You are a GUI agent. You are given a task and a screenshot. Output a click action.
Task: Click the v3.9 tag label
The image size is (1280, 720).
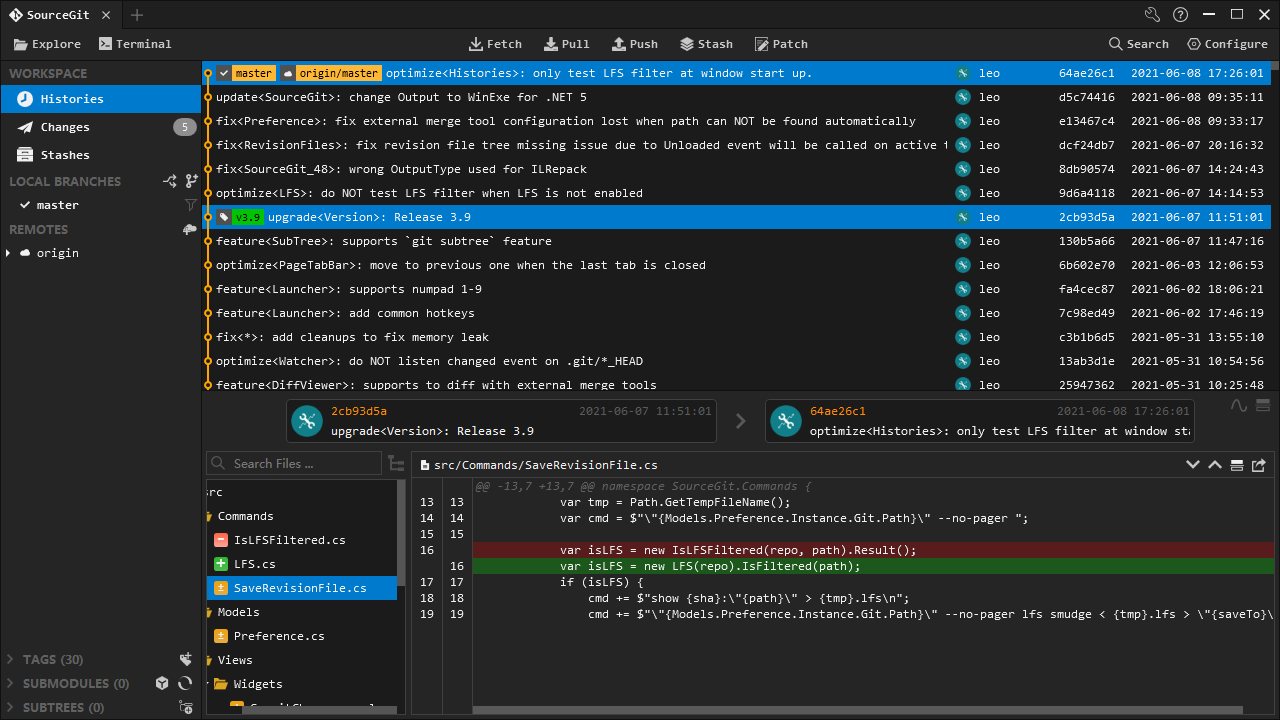coord(238,217)
